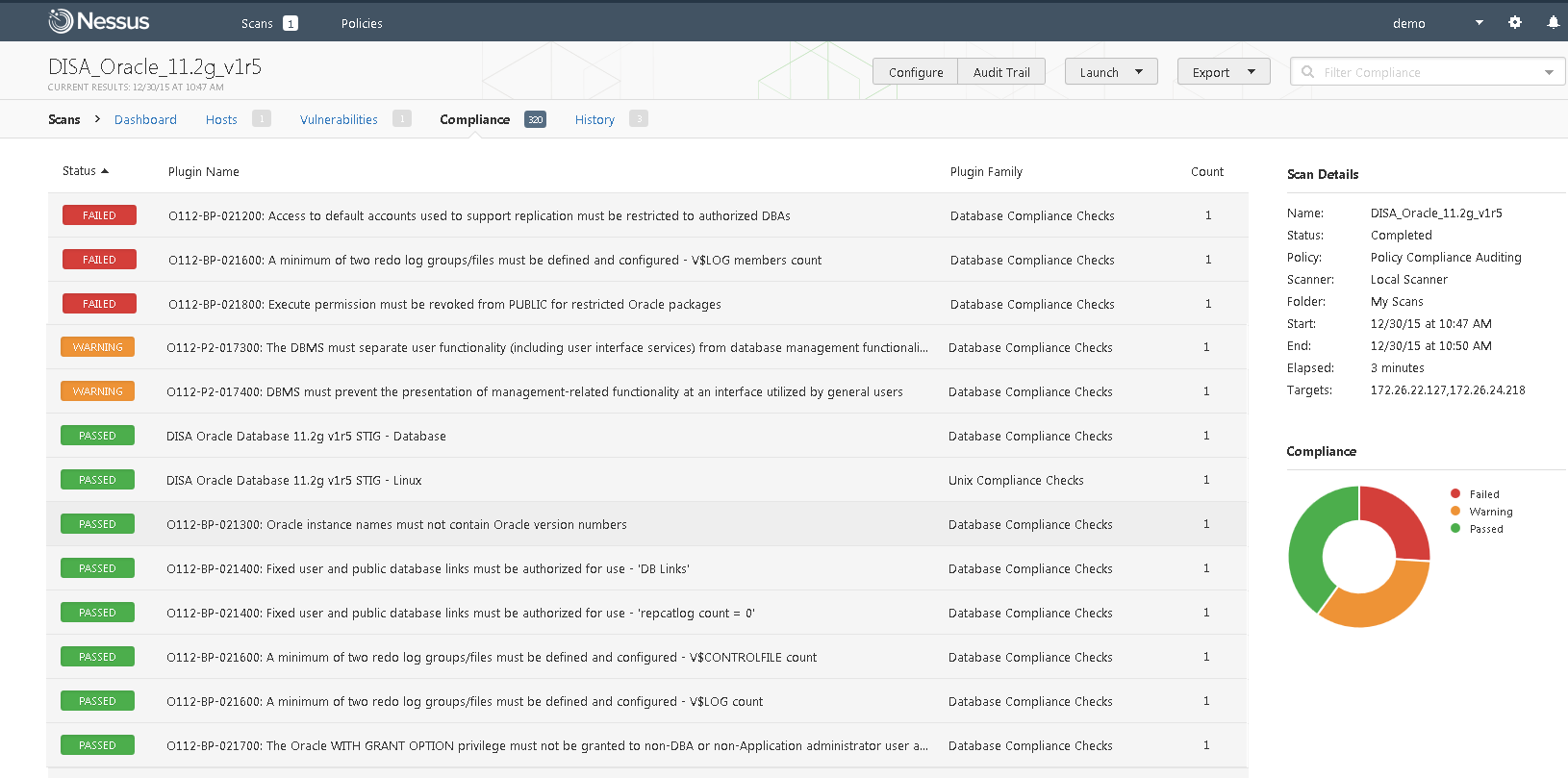This screenshot has height=778, width=1568.
Task: Click WARNING badge for O112-P2-017400
Action: (97, 391)
